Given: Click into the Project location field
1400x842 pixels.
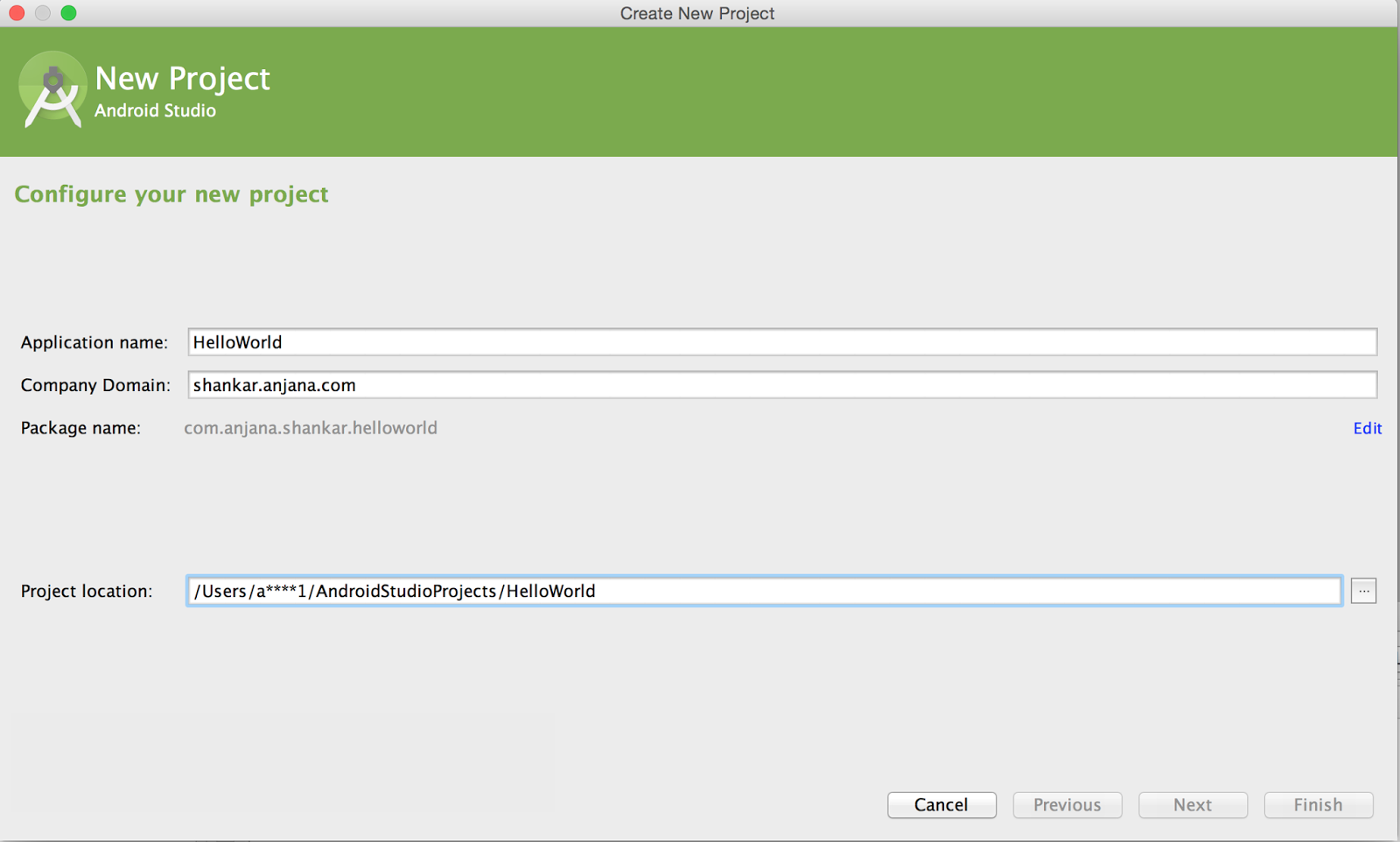Looking at the screenshot, I should [763, 591].
